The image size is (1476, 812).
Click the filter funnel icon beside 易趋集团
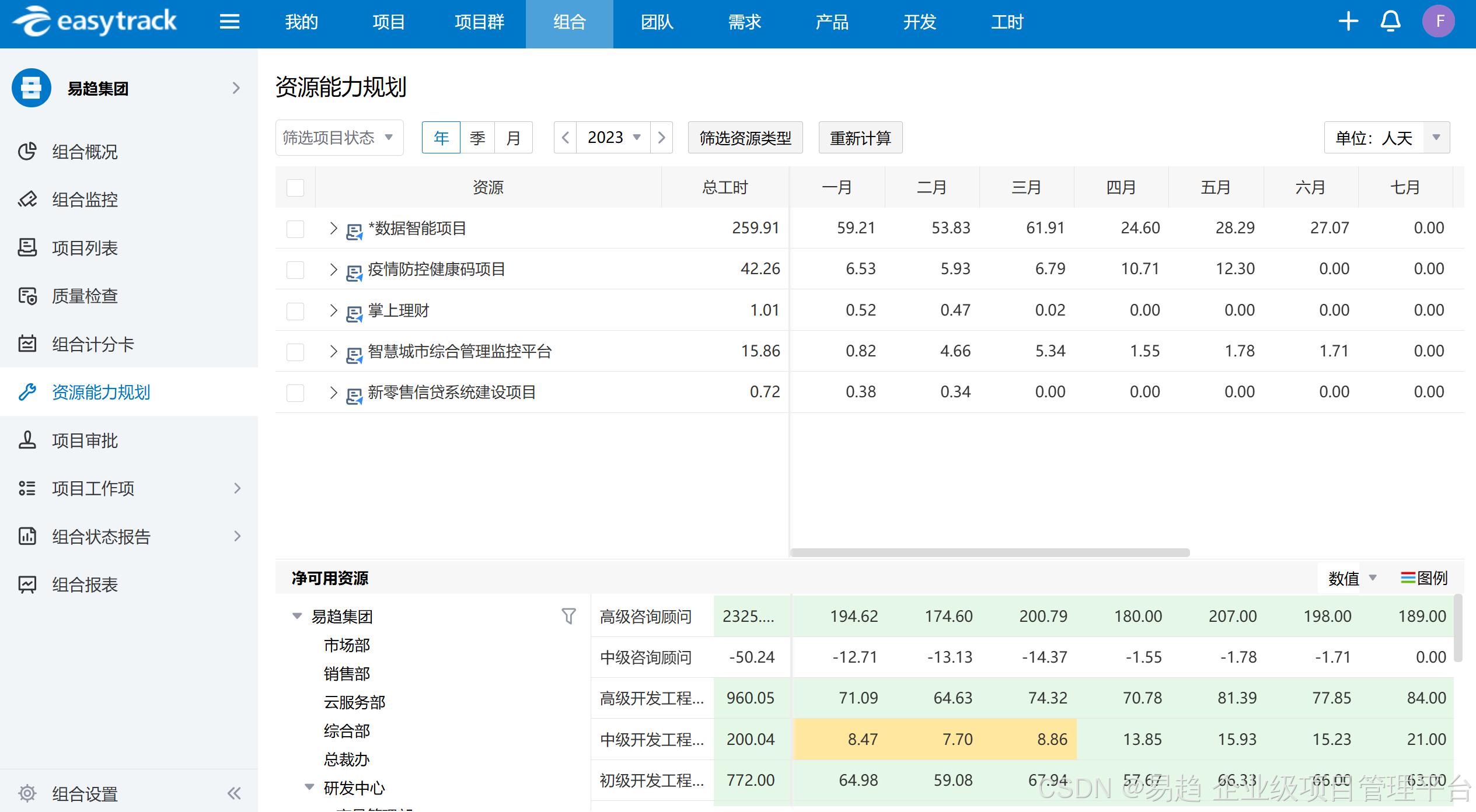[568, 616]
